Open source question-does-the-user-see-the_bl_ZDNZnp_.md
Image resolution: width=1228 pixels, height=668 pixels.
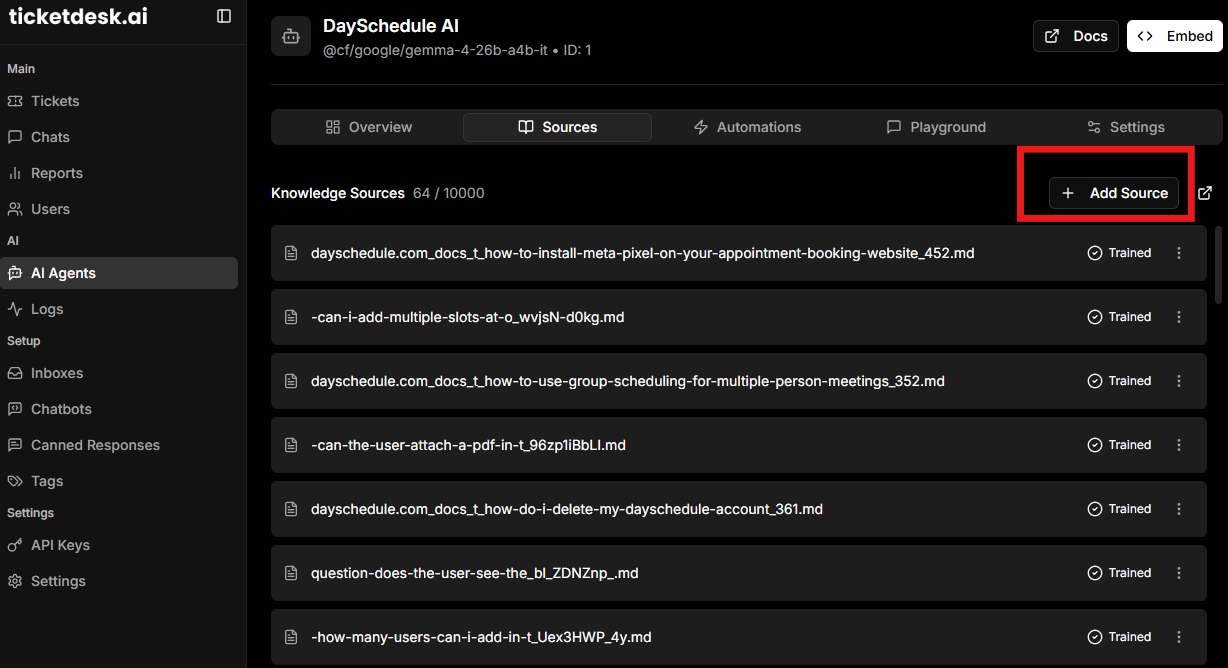tap(475, 573)
